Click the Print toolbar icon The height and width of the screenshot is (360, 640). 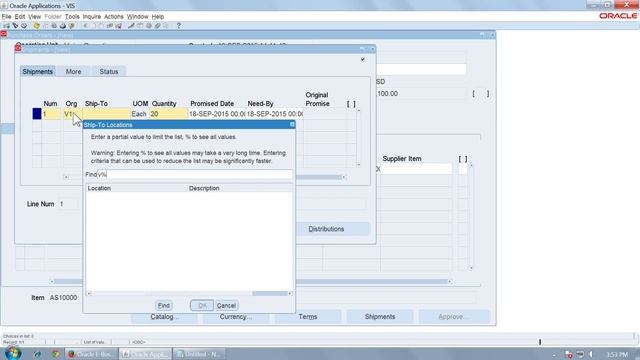63,26
